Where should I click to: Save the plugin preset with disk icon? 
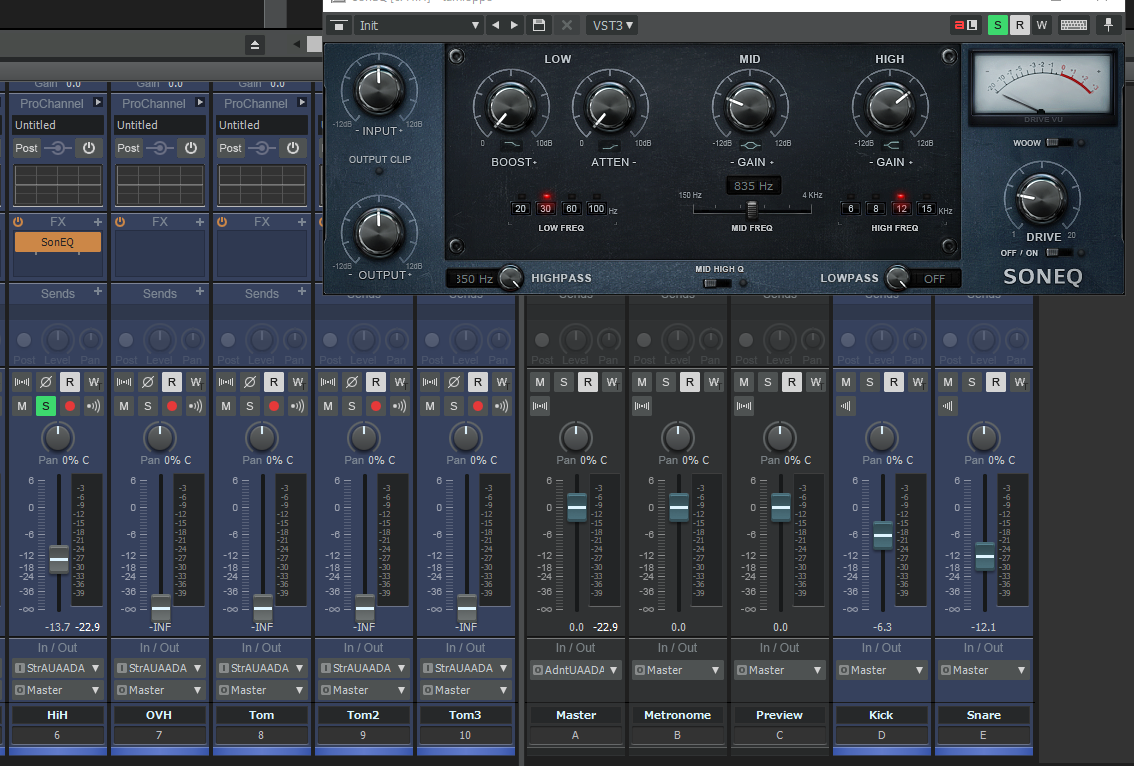539,25
